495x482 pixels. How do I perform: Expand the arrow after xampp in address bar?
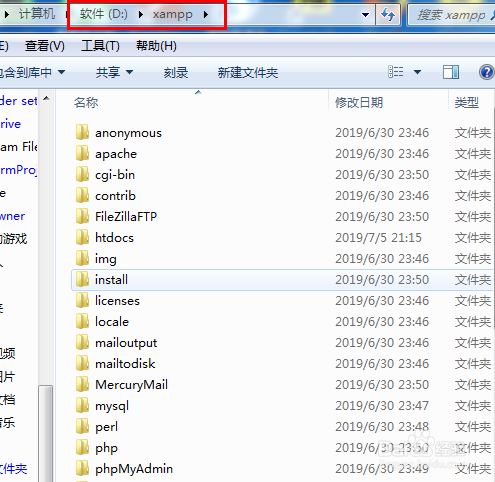point(206,15)
